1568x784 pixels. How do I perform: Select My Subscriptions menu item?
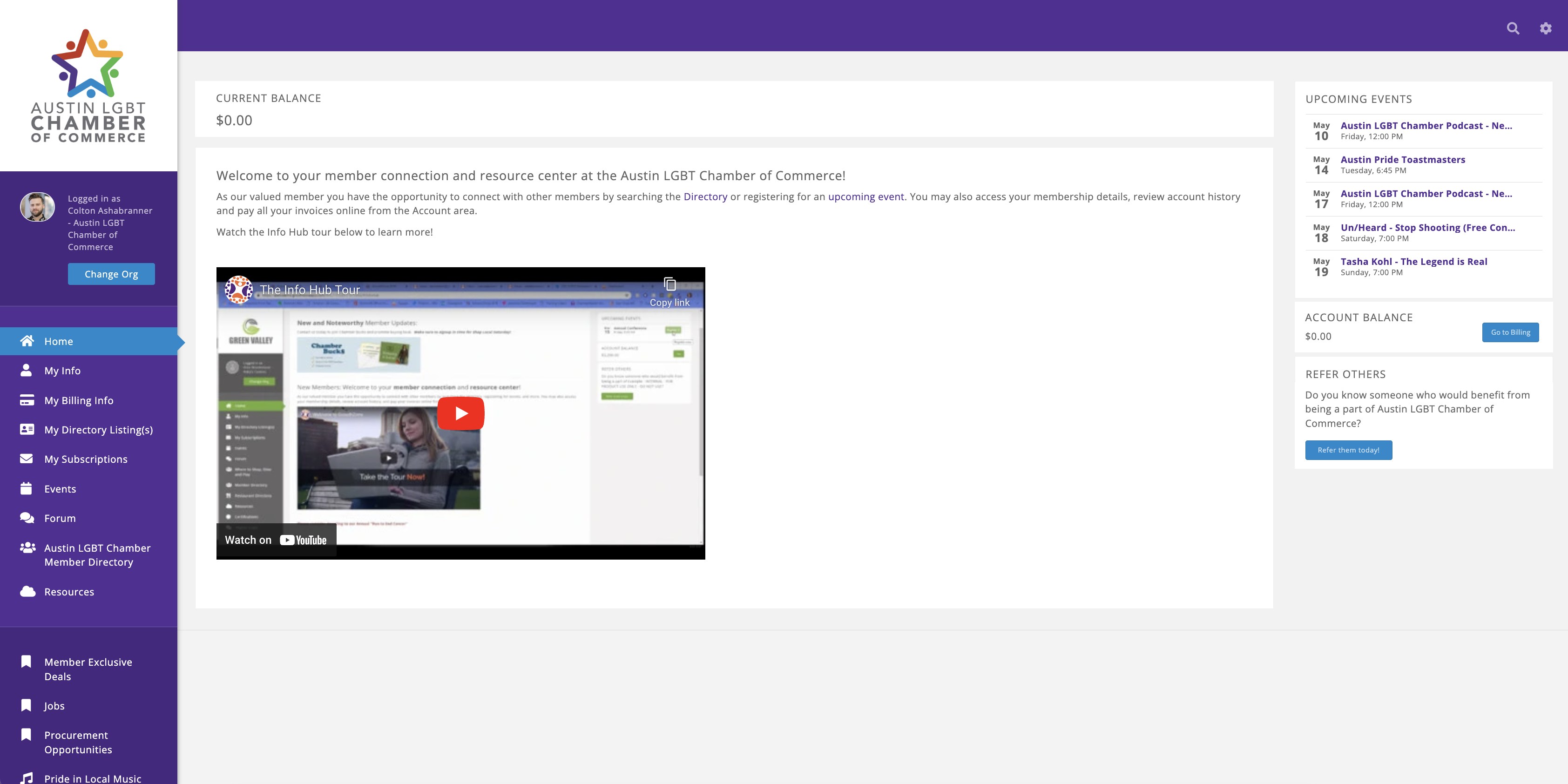pyautogui.click(x=86, y=459)
